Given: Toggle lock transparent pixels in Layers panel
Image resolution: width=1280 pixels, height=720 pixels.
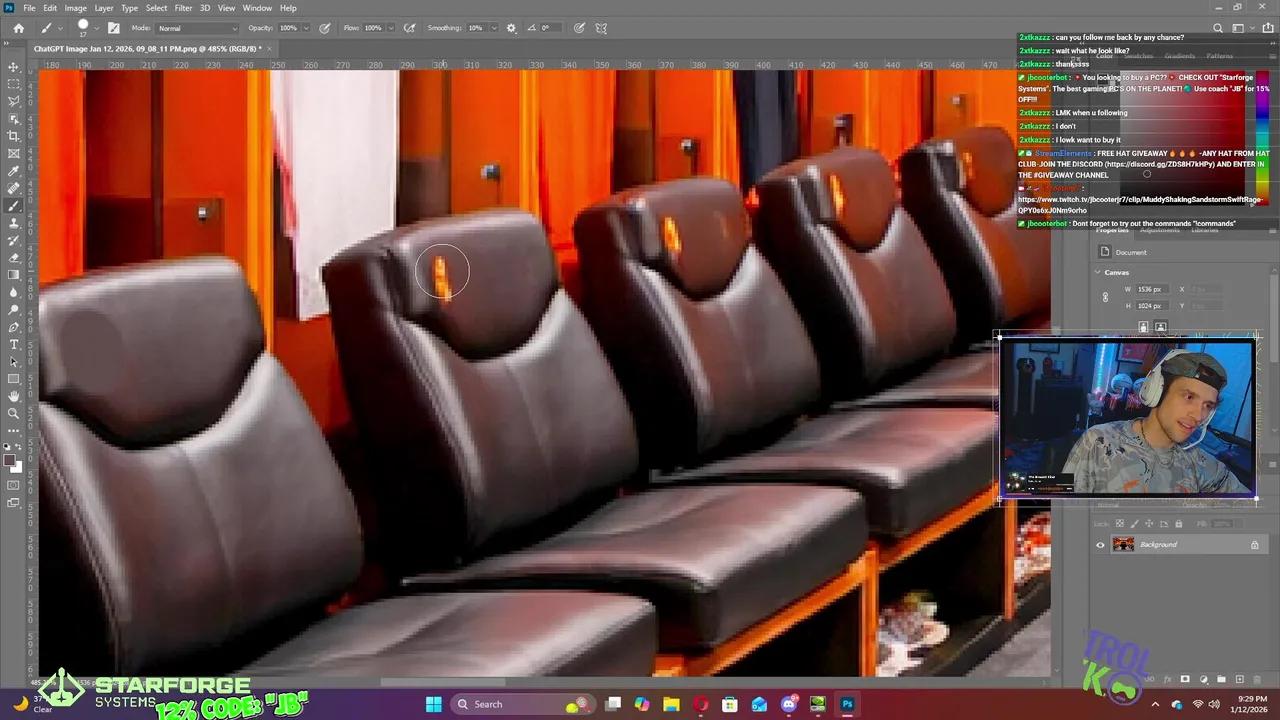Looking at the screenshot, I should 1119,522.
